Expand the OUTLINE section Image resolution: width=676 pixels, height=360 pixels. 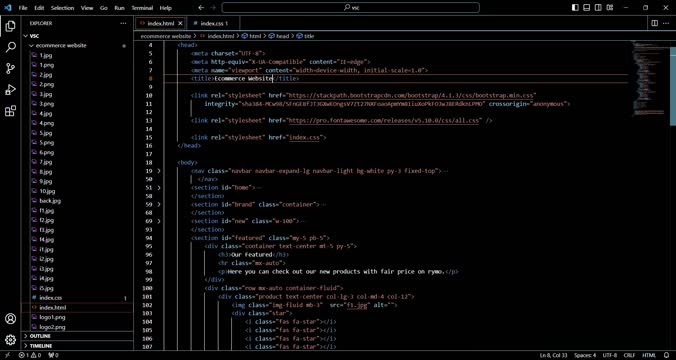coord(78,336)
